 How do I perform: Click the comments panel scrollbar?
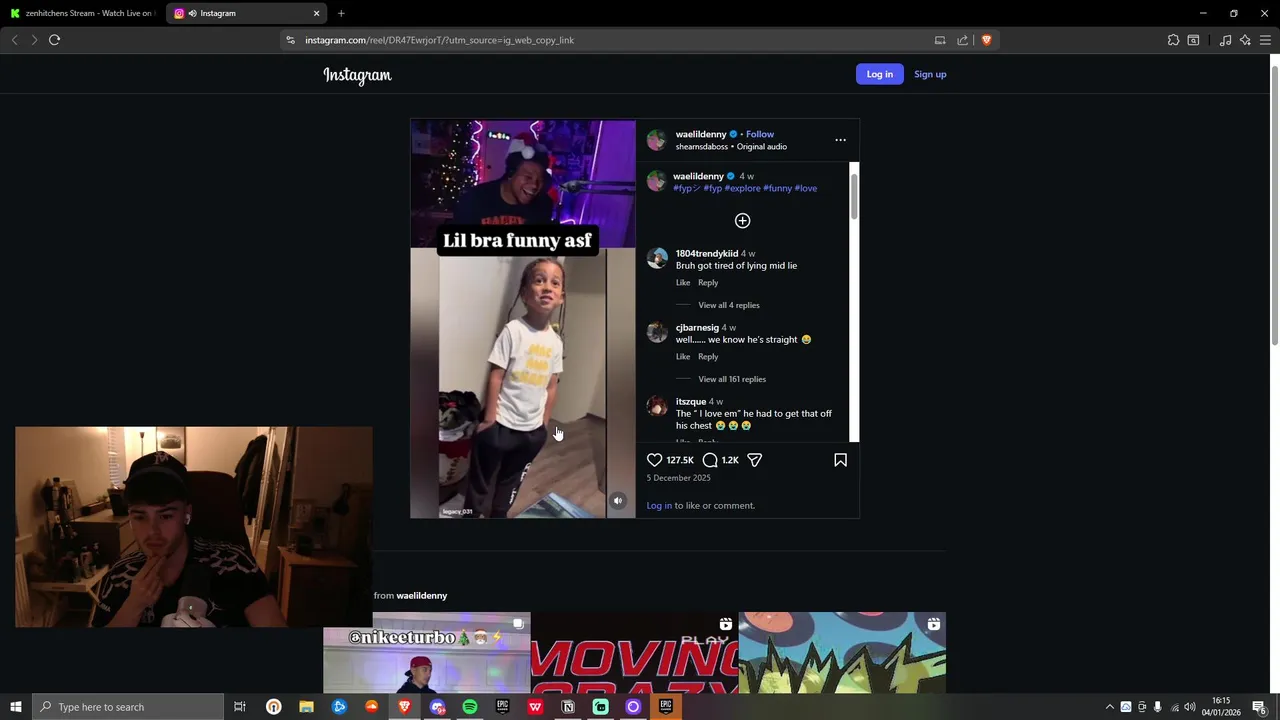(854, 197)
